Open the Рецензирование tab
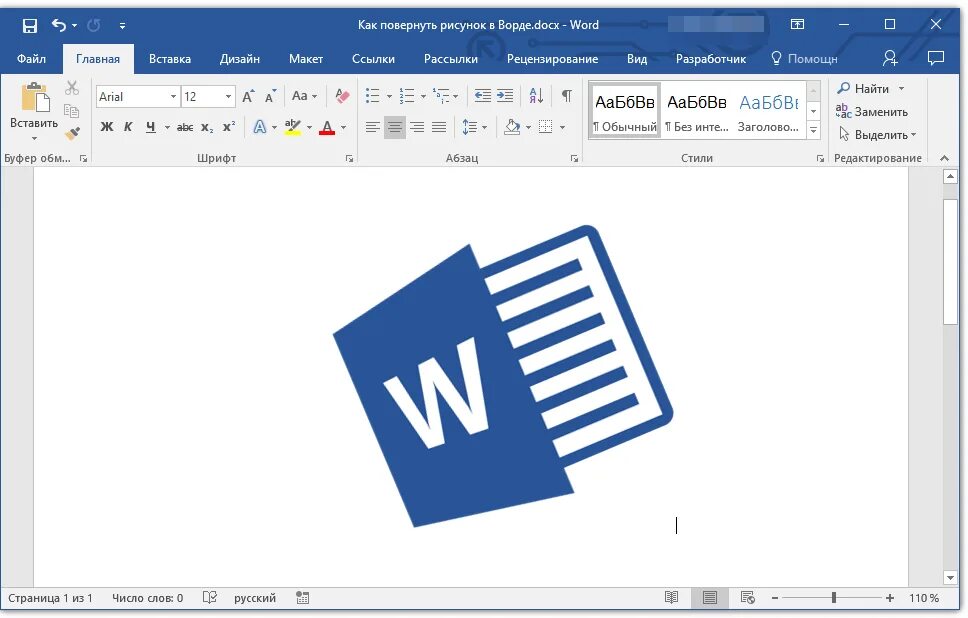968x618 pixels. tap(553, 59)
